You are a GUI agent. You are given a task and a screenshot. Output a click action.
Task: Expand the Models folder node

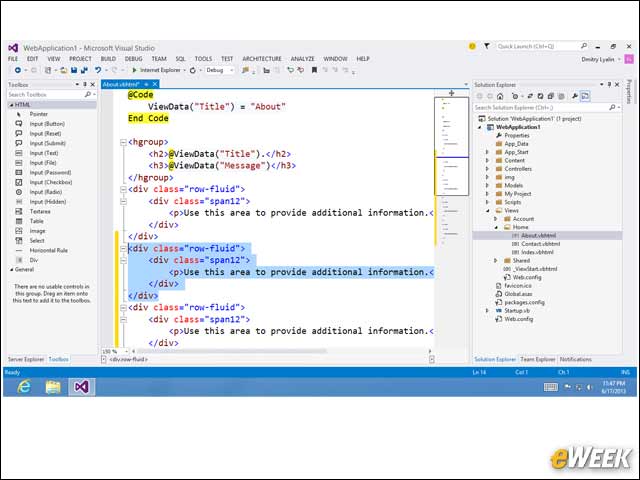coord(487,186)
